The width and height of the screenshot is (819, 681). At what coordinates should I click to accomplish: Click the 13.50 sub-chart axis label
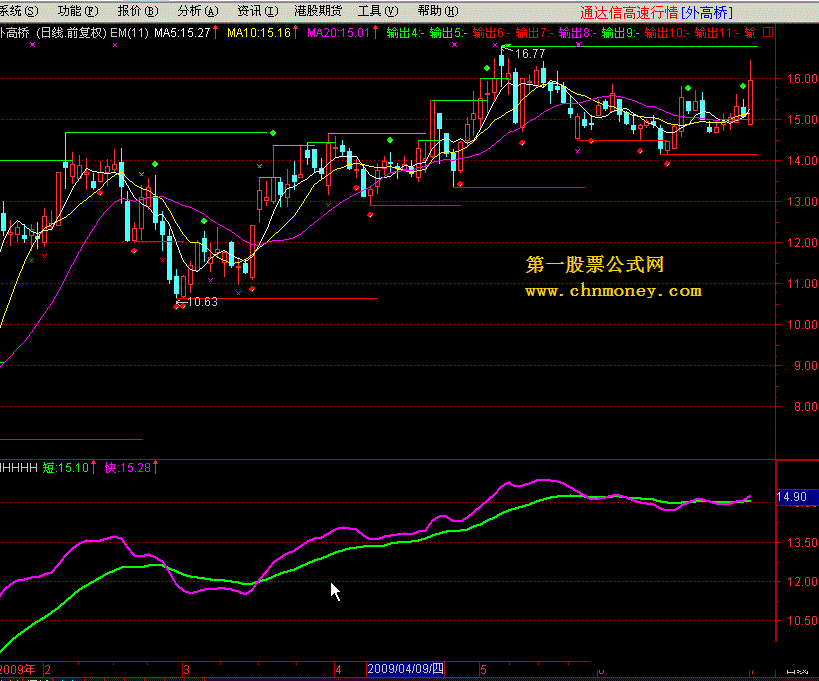coord(802,543)
